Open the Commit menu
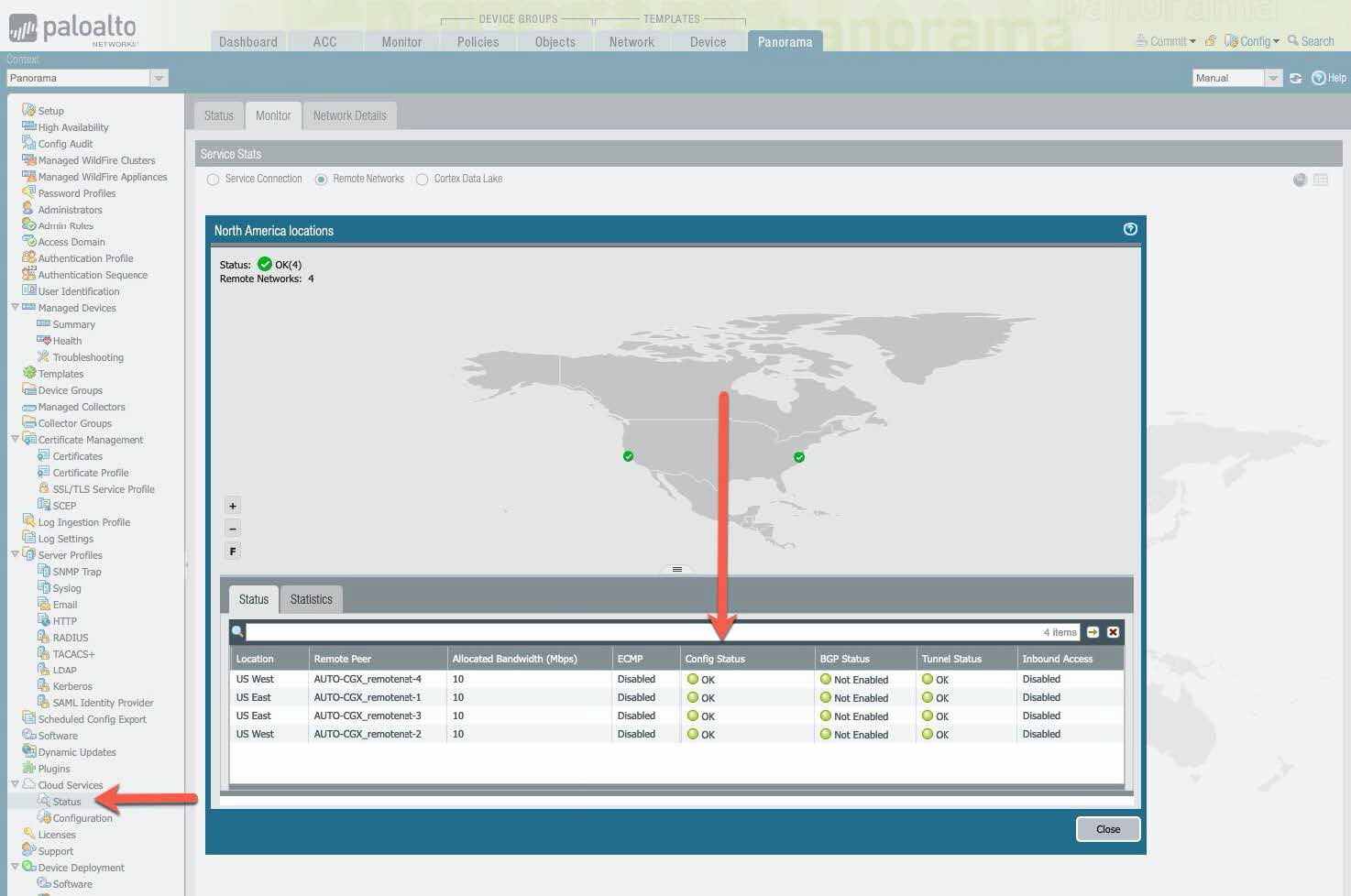 [x=1167, y=41]
